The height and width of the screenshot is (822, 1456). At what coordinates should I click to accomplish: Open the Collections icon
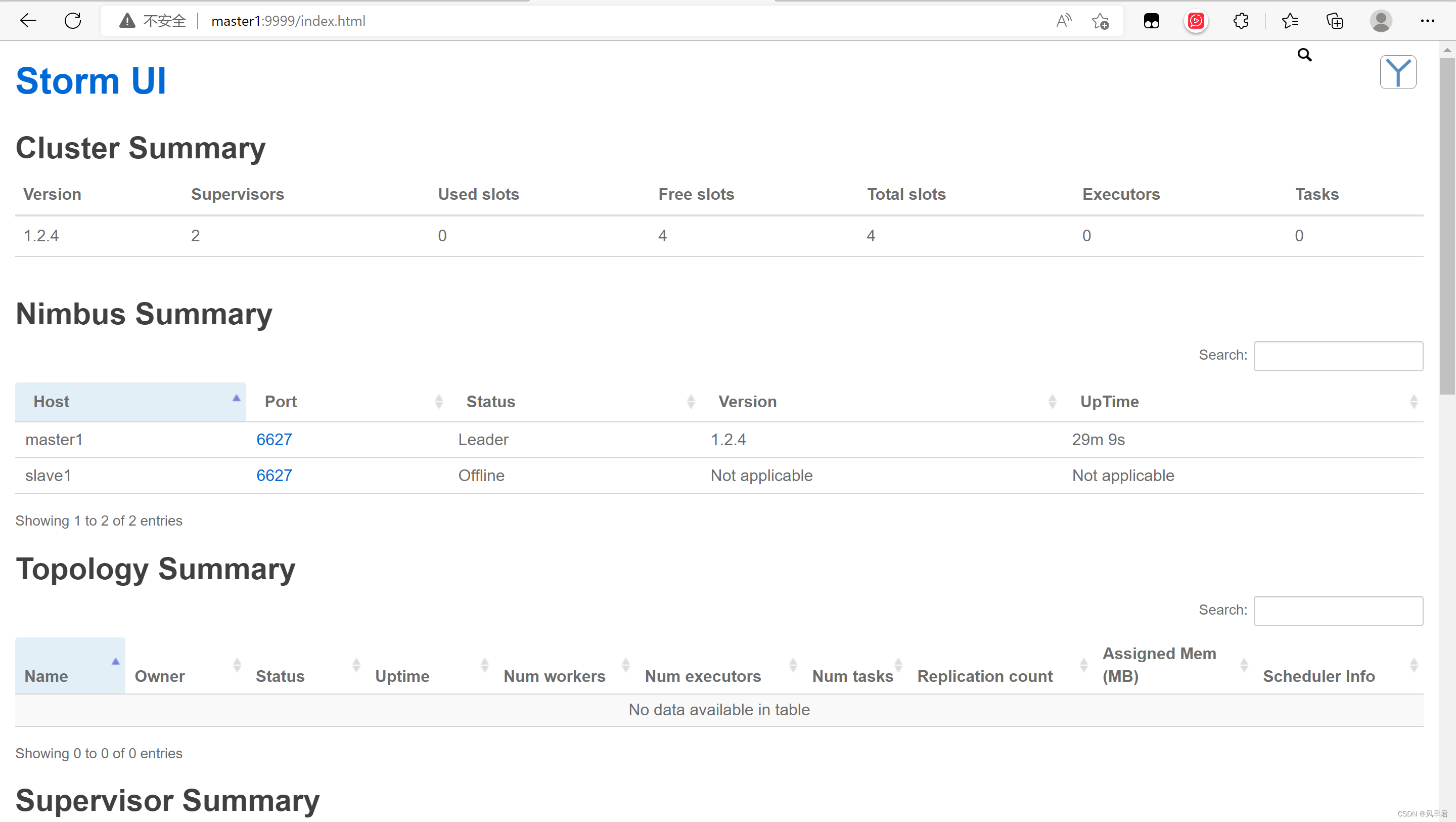tap(1335, 21)
